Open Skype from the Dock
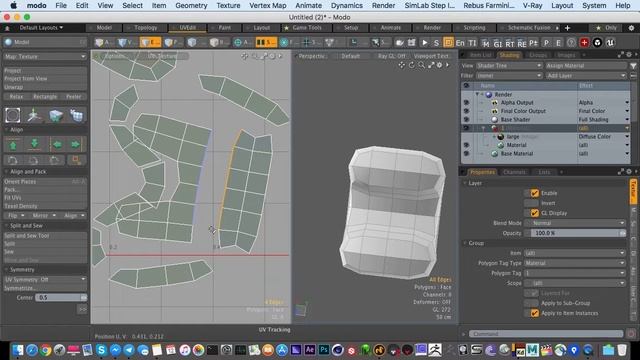 [101, 350]
